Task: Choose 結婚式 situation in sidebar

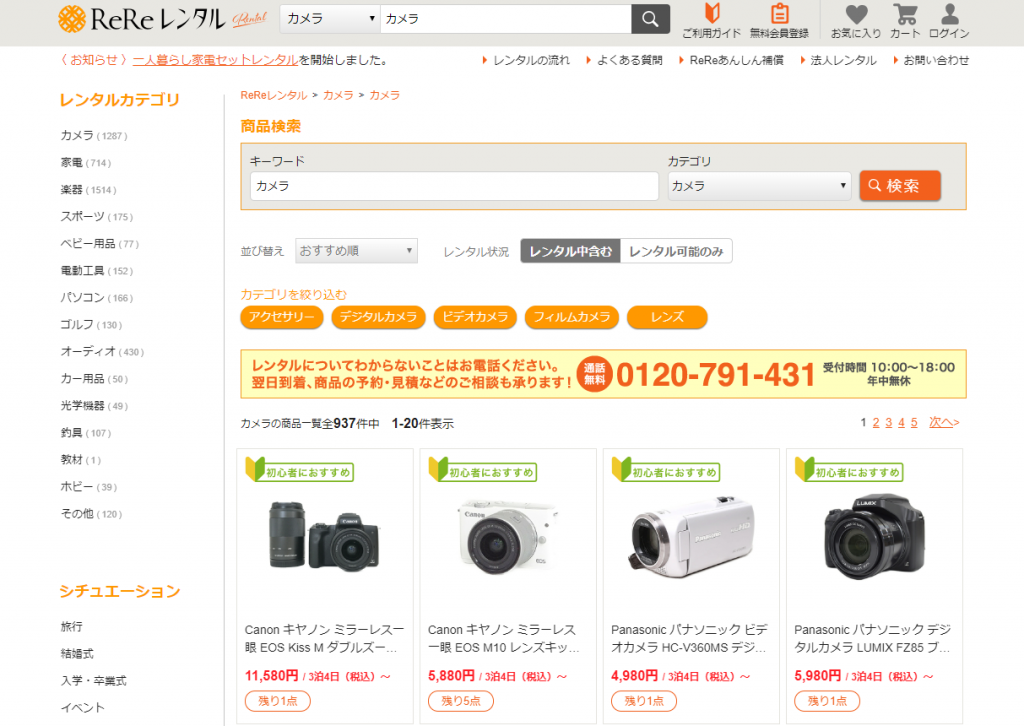Action: click(x=77, y=654)
